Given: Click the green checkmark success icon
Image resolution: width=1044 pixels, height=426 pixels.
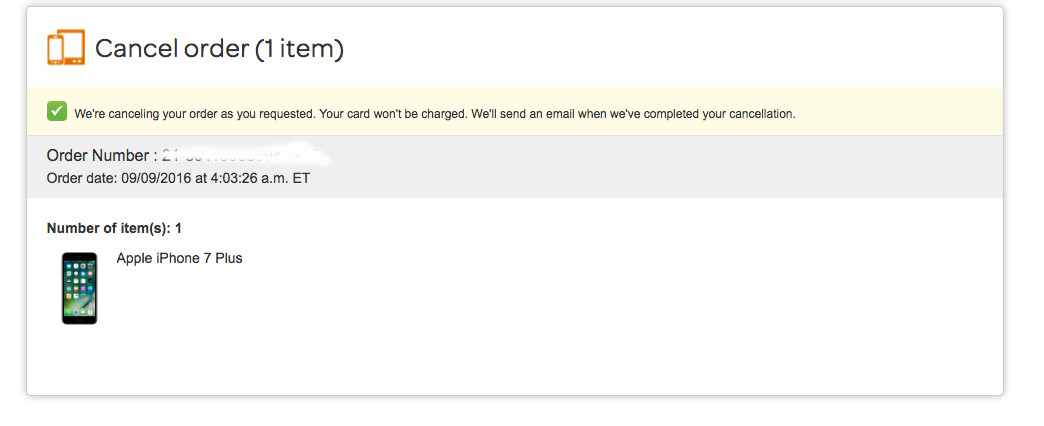Looking at the screenshot, I should coord(57,111).
